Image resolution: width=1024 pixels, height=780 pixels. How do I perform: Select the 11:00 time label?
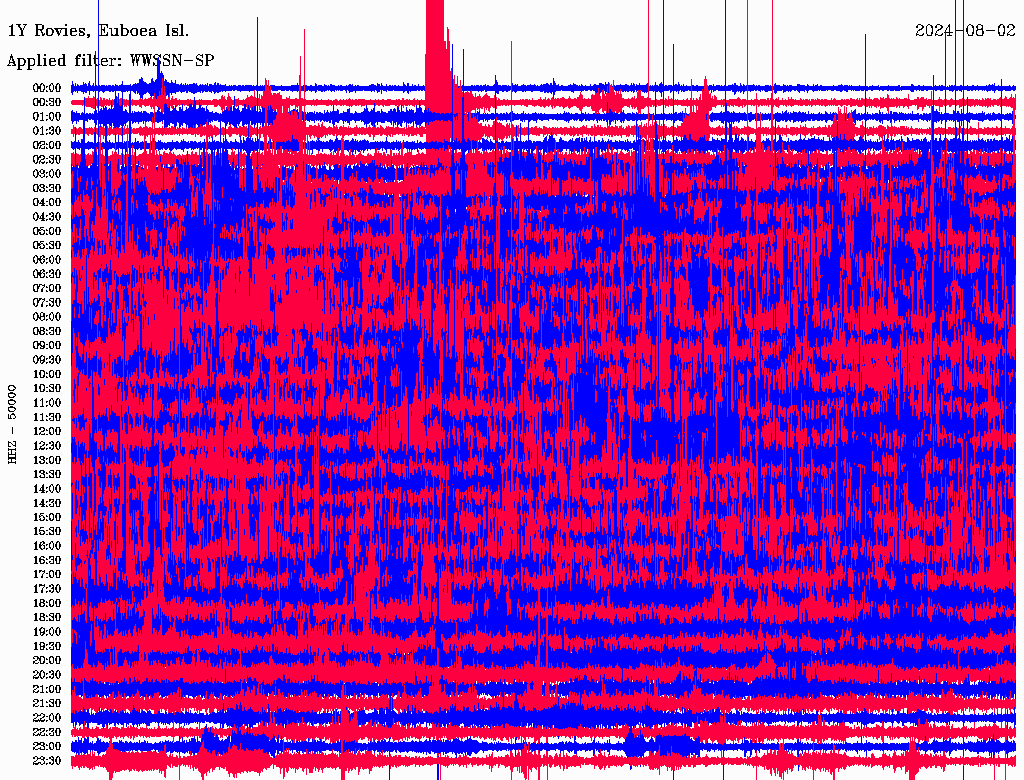coord(47,403)
